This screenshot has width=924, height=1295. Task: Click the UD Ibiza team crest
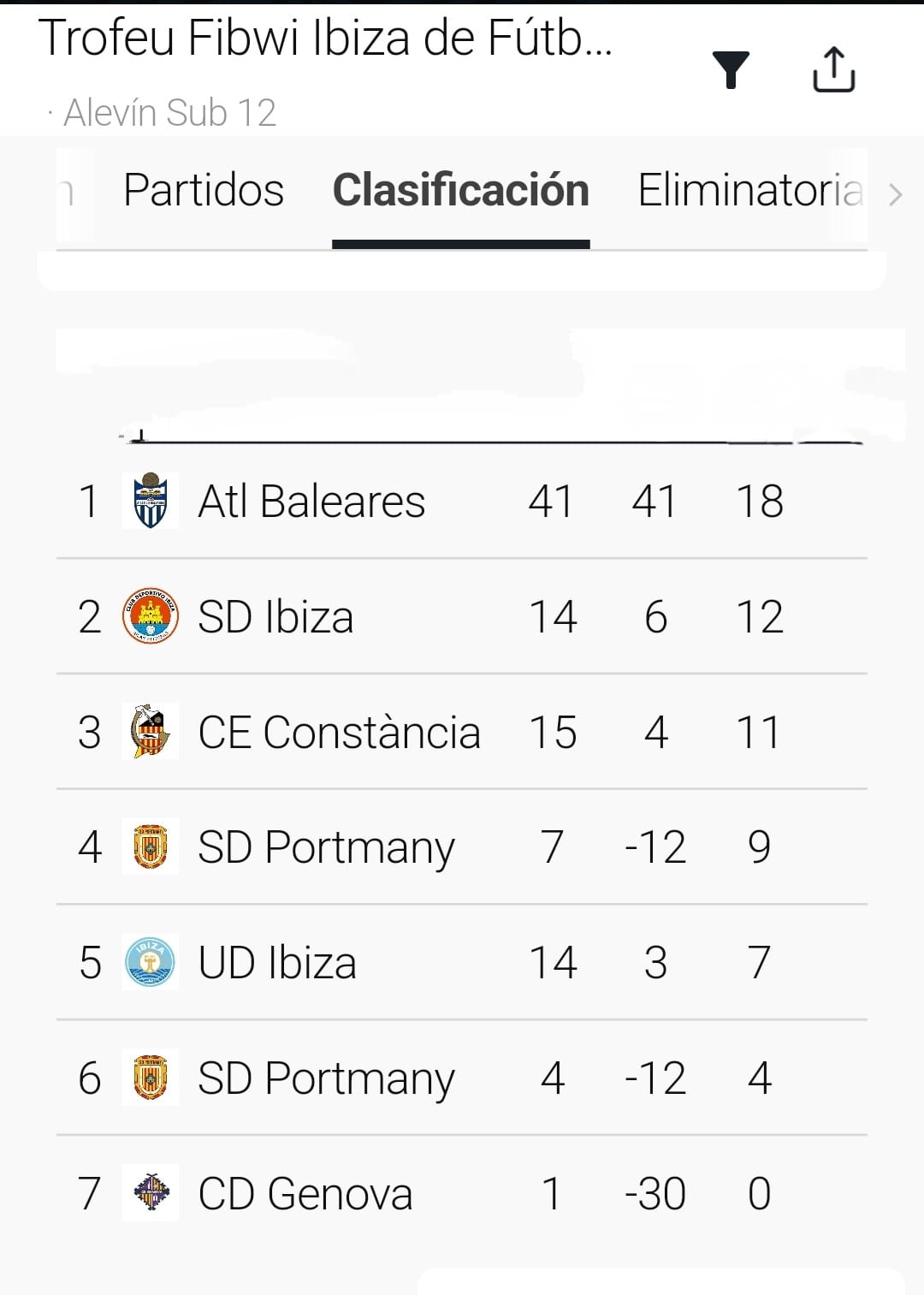(x=151, y=962)
